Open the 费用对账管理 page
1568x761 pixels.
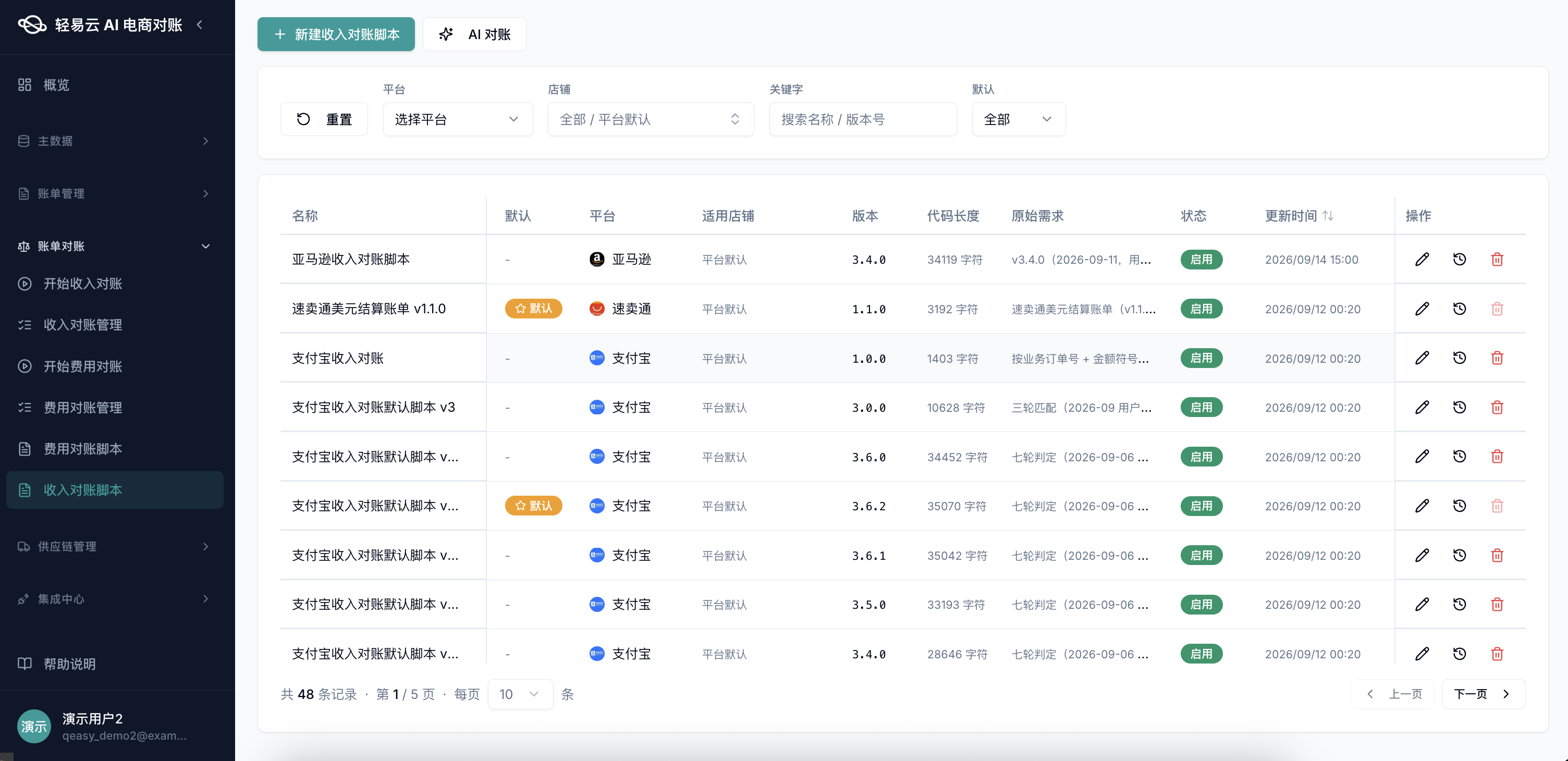[x=115, y=408]
